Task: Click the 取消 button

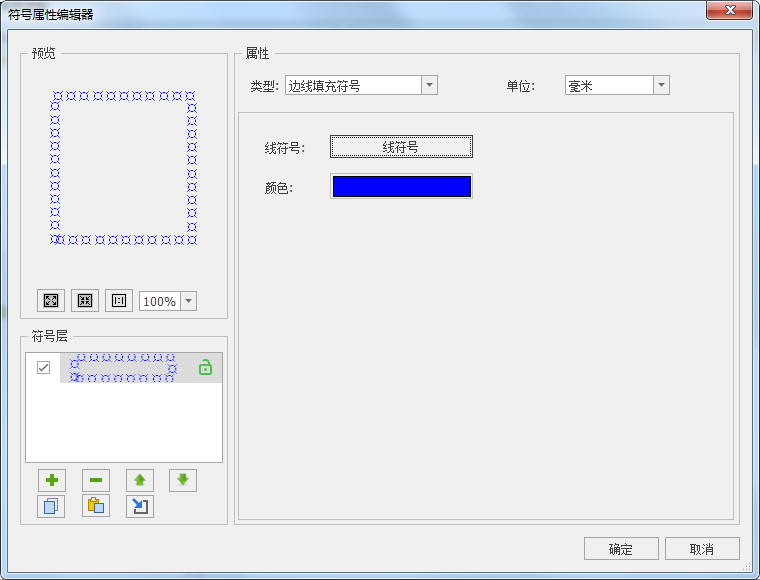Action: [702, 549]
